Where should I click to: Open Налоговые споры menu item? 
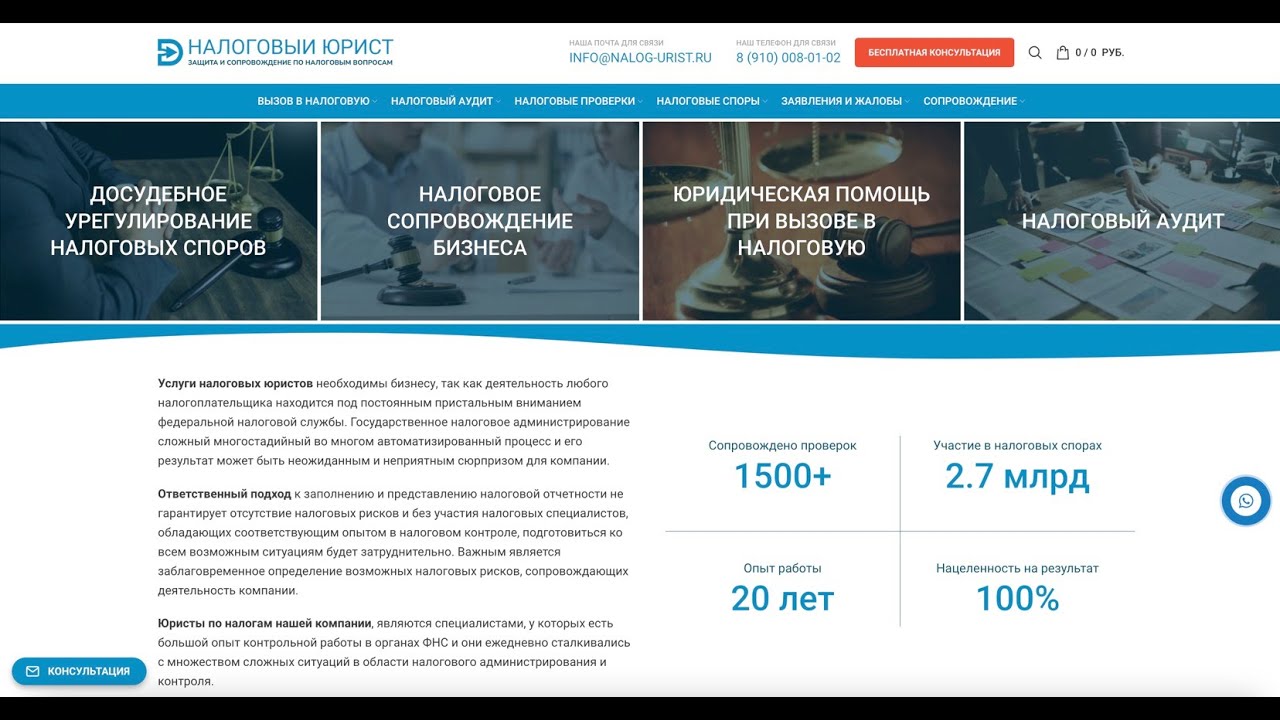click(x=708, y=101)
